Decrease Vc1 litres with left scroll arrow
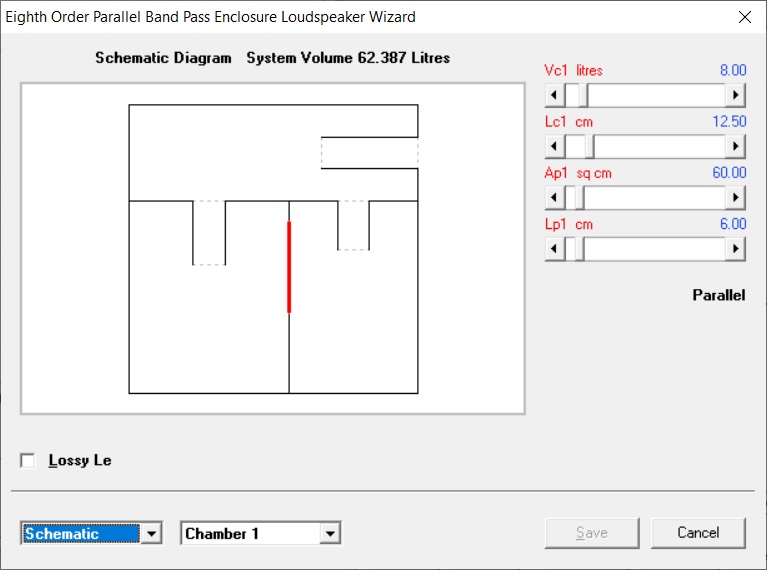 [x=555, y=95]
